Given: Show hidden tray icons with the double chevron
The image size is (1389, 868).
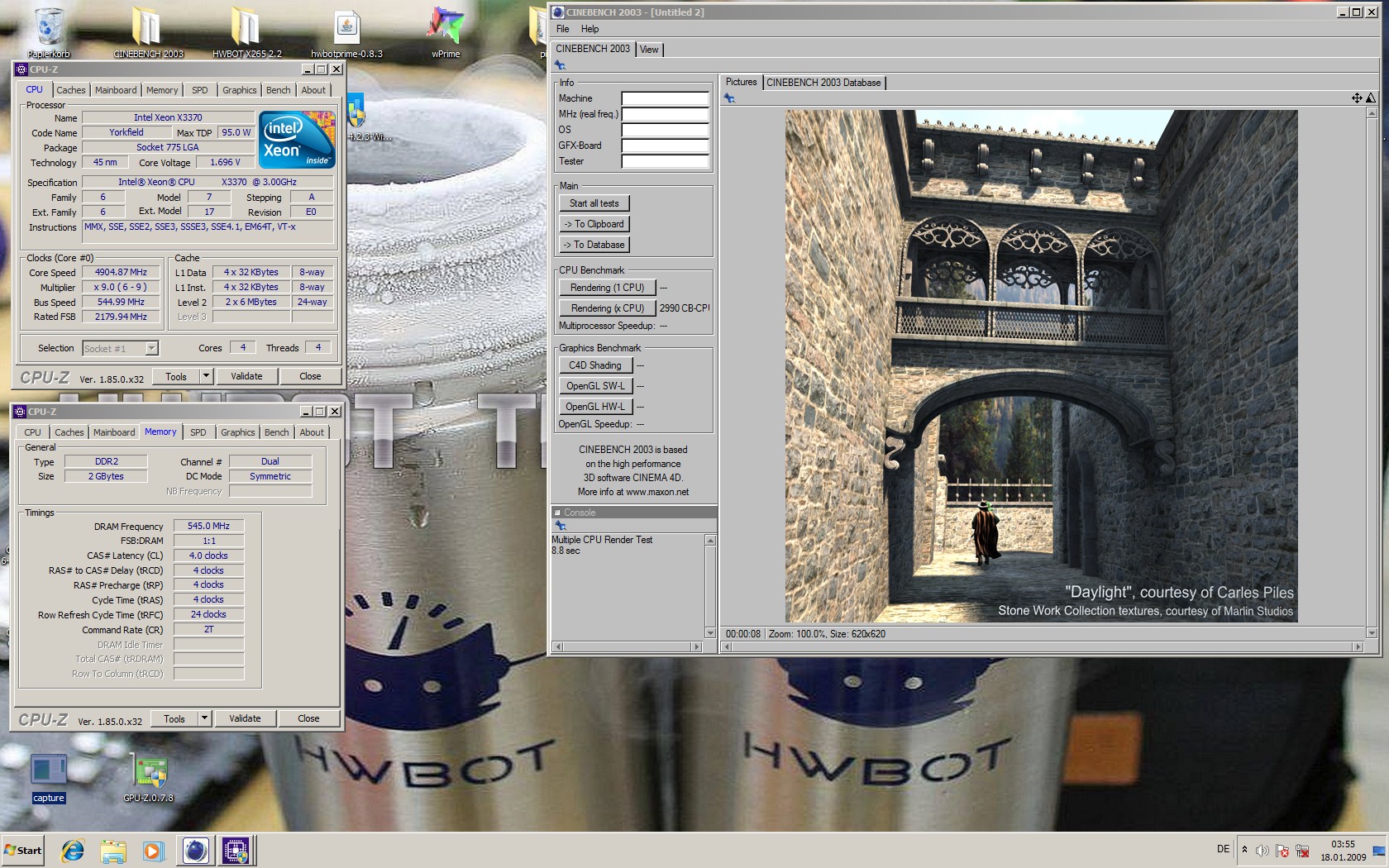Looking at the screenshot, I should pyautogui.click(x=1244, y=850).
